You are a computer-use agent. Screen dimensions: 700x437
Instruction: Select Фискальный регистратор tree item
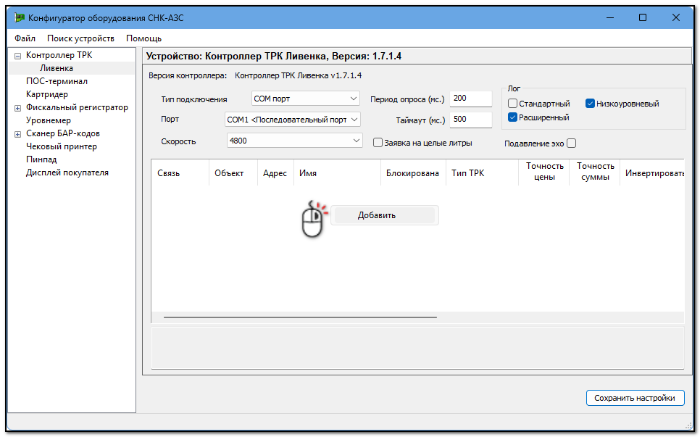tap(77, 107)
